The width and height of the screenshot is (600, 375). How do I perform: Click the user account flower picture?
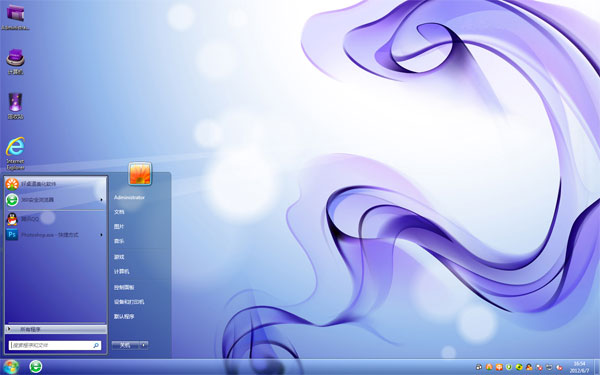pyautogui.click(x=140, y=173)
